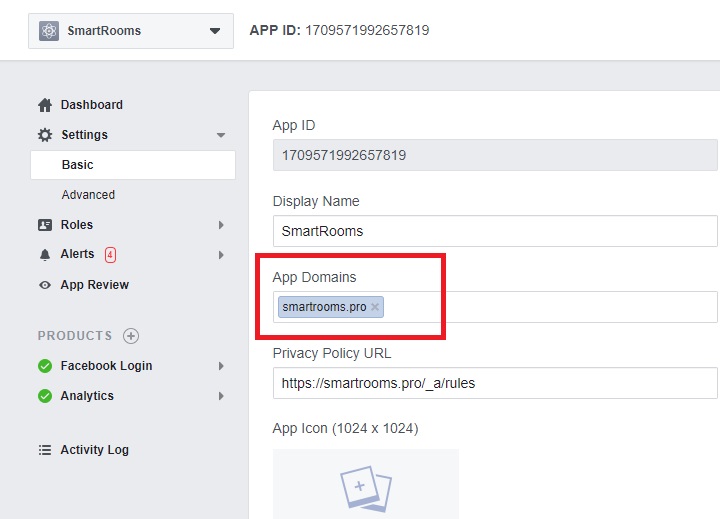This screenshot has width=720, height=519.
Task: Expand the Facebook Login submenu arrow
Action: pos(221,366)
